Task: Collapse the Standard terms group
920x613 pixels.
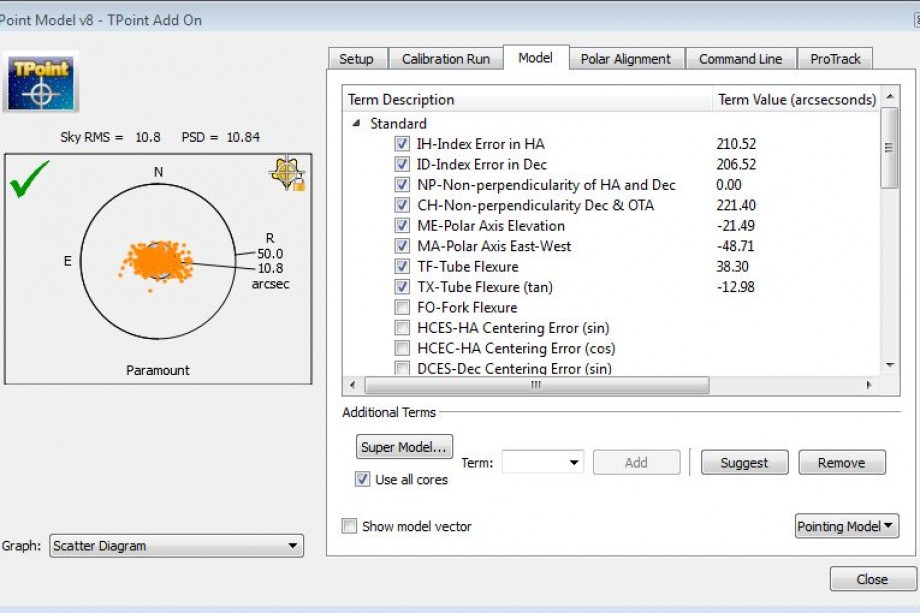Action: (356, 123)
